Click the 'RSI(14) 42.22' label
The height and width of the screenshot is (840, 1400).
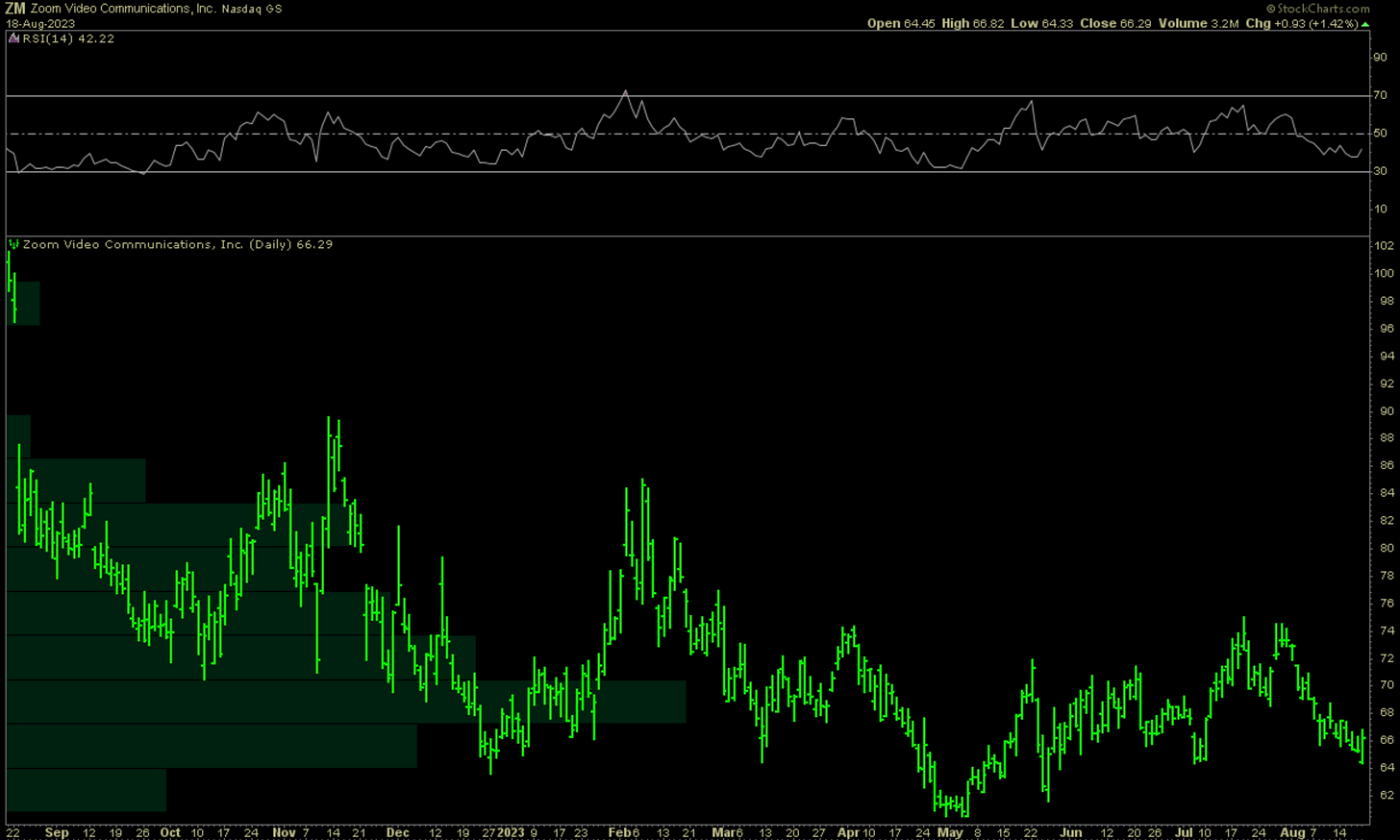click(69, 38)
